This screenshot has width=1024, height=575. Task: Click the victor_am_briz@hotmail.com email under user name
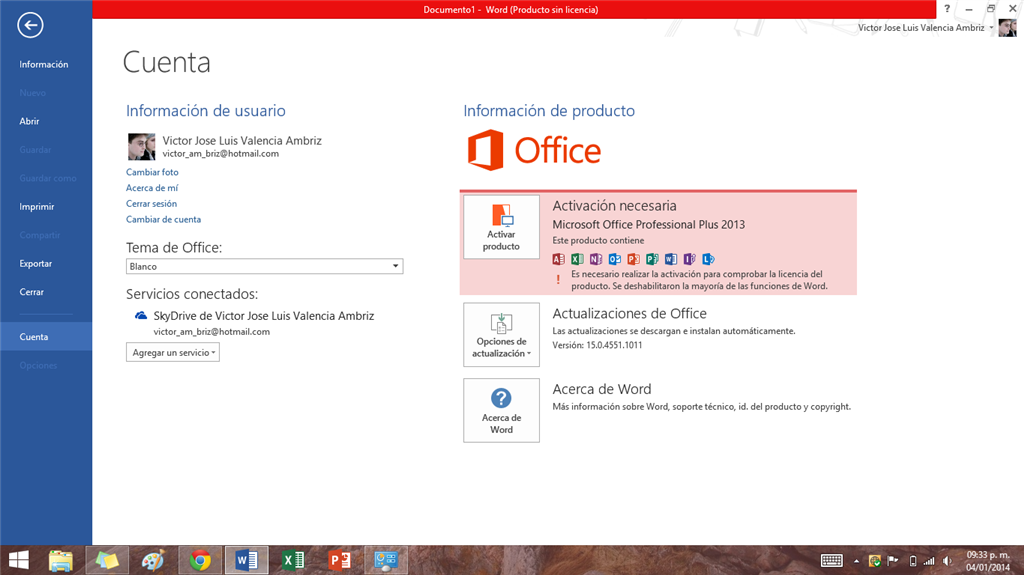pyautogui.click(x=221, y=154)
